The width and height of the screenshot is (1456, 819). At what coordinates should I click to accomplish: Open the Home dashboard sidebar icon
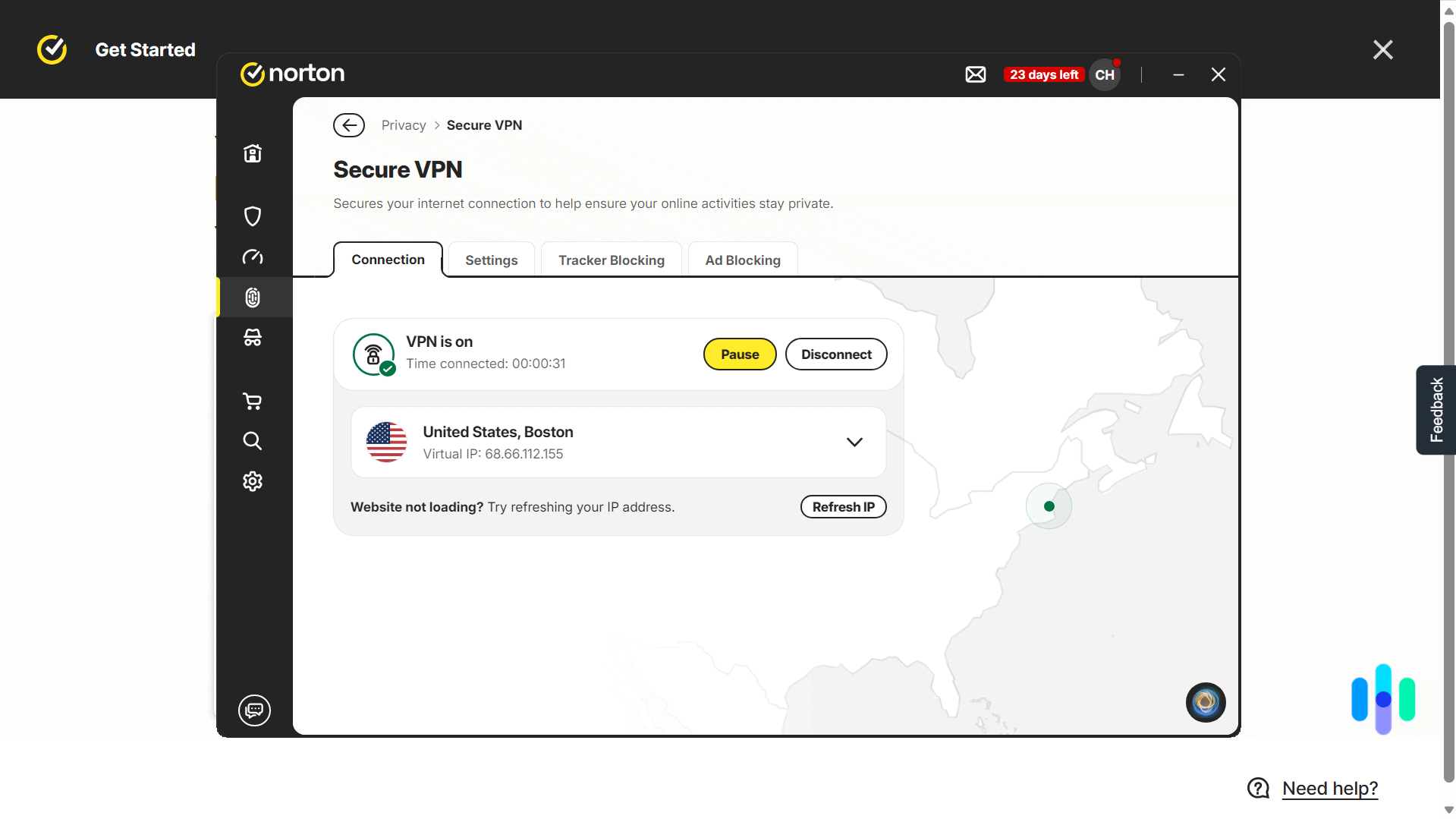253,153
